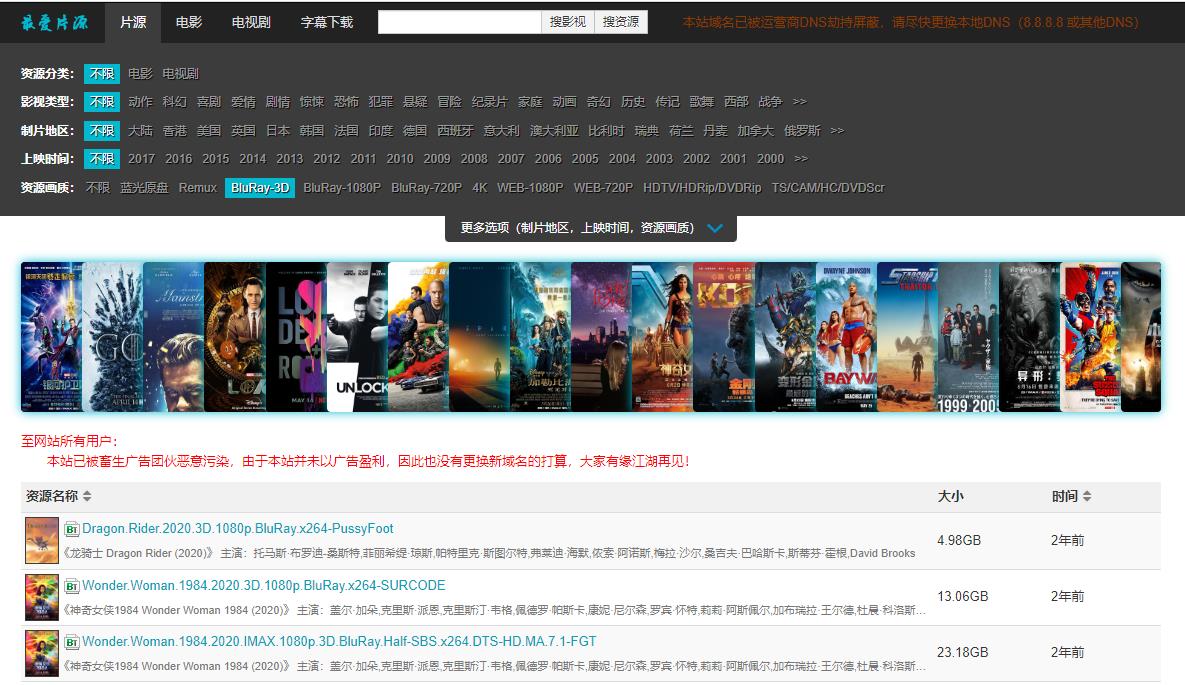Open the poster thumbnail of the Wonder Woman SURCODE row
This screenshot has height=685, width=1185.
click(42, 597)
